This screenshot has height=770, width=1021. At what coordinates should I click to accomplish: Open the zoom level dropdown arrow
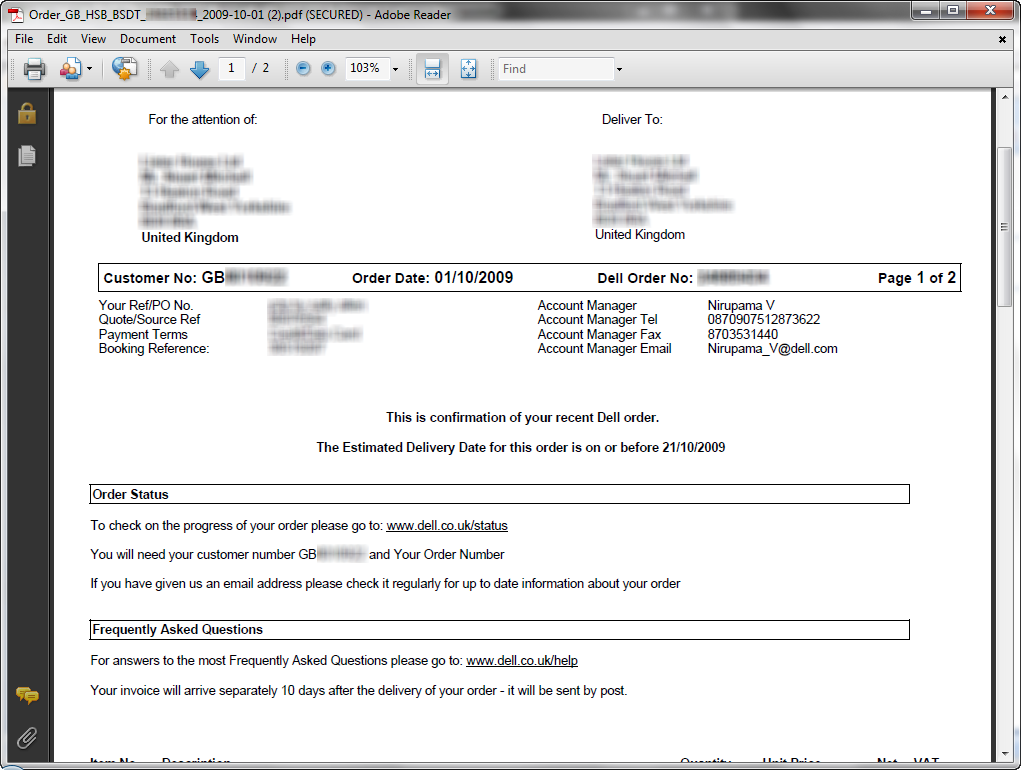coord(395,69)
